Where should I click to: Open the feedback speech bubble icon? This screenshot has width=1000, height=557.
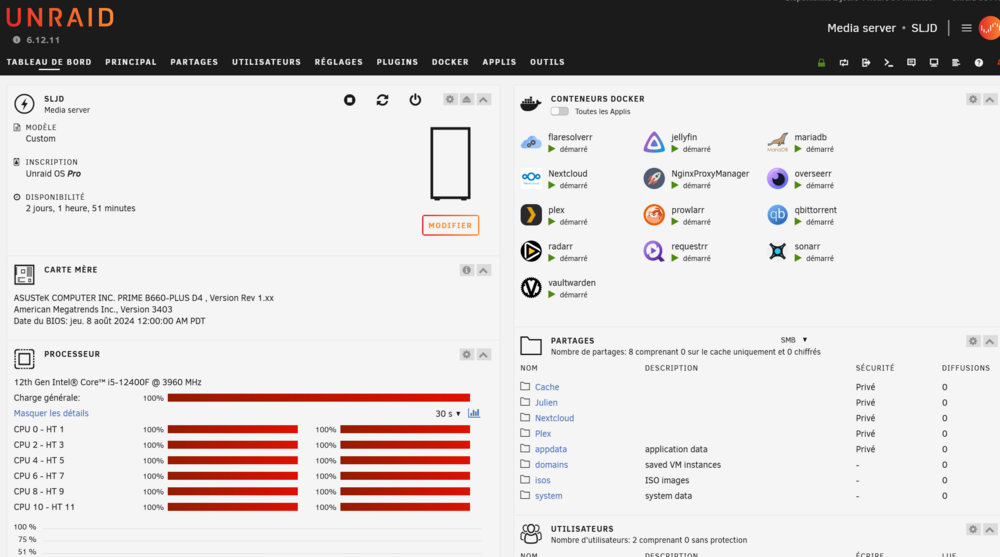pos(911,63)
